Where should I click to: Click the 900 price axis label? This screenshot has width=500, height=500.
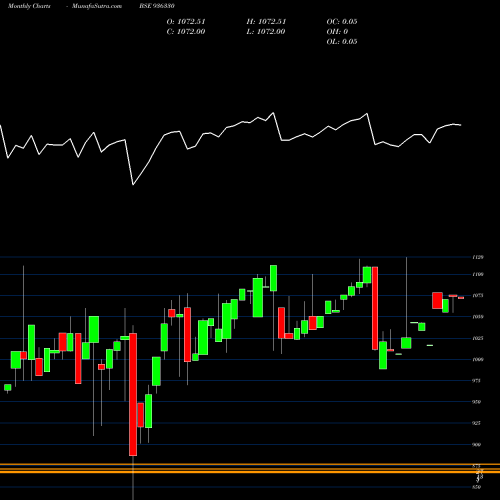(477, 444)
